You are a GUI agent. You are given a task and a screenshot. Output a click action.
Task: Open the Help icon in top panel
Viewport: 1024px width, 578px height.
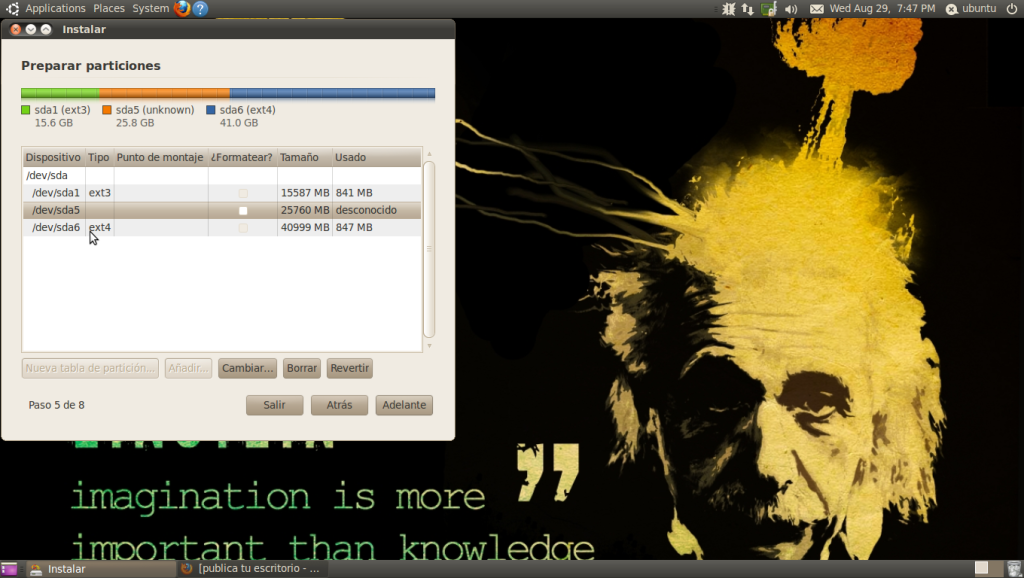click(200, 8)
